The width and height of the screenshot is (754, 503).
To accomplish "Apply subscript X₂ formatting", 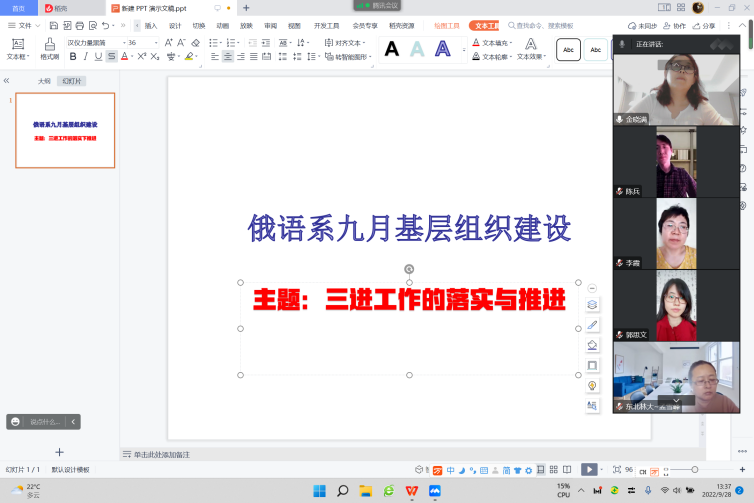I will (154, 56).
